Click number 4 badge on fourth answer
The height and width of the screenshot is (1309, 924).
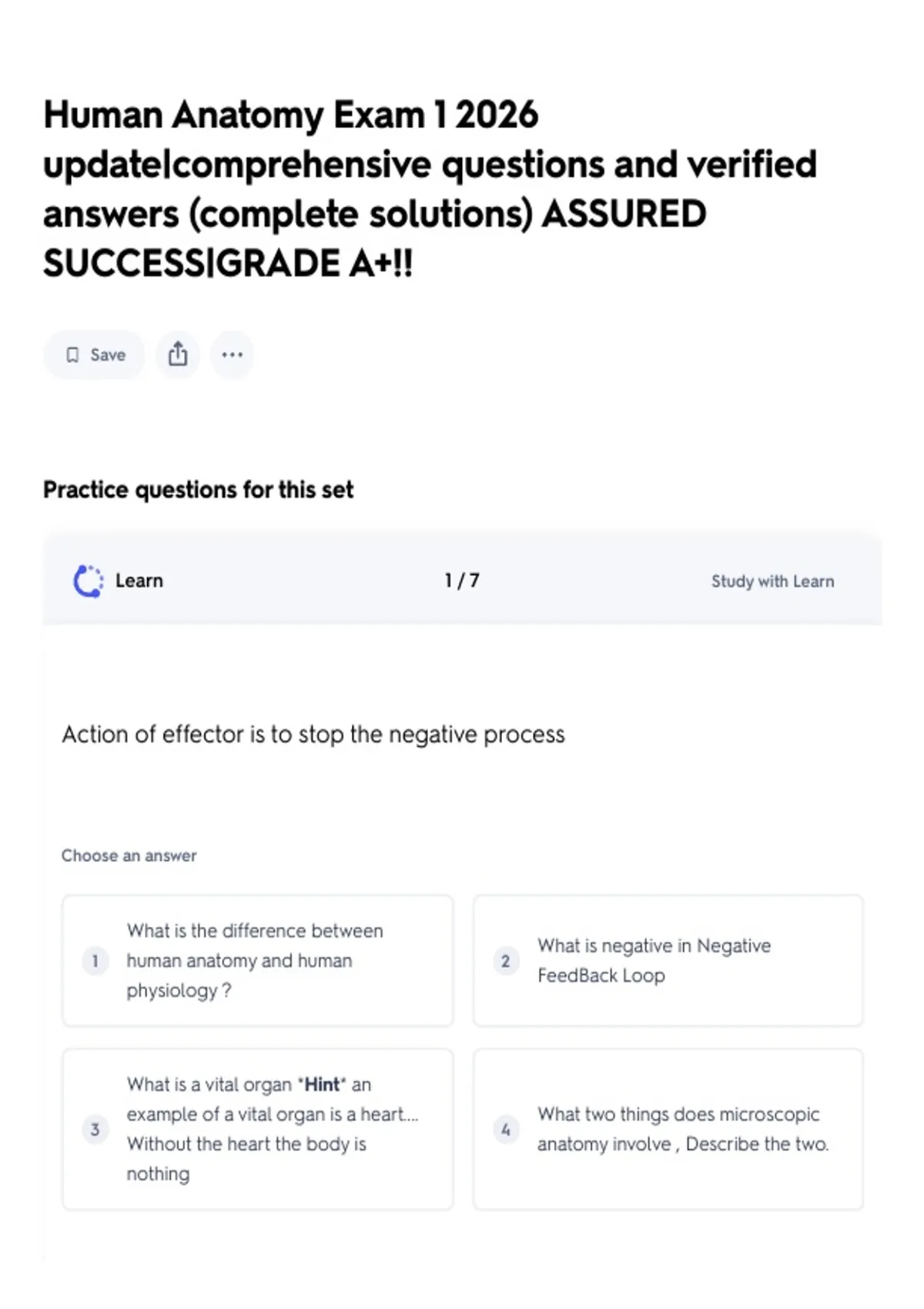pyautogui.click(x=506, y=1130)
